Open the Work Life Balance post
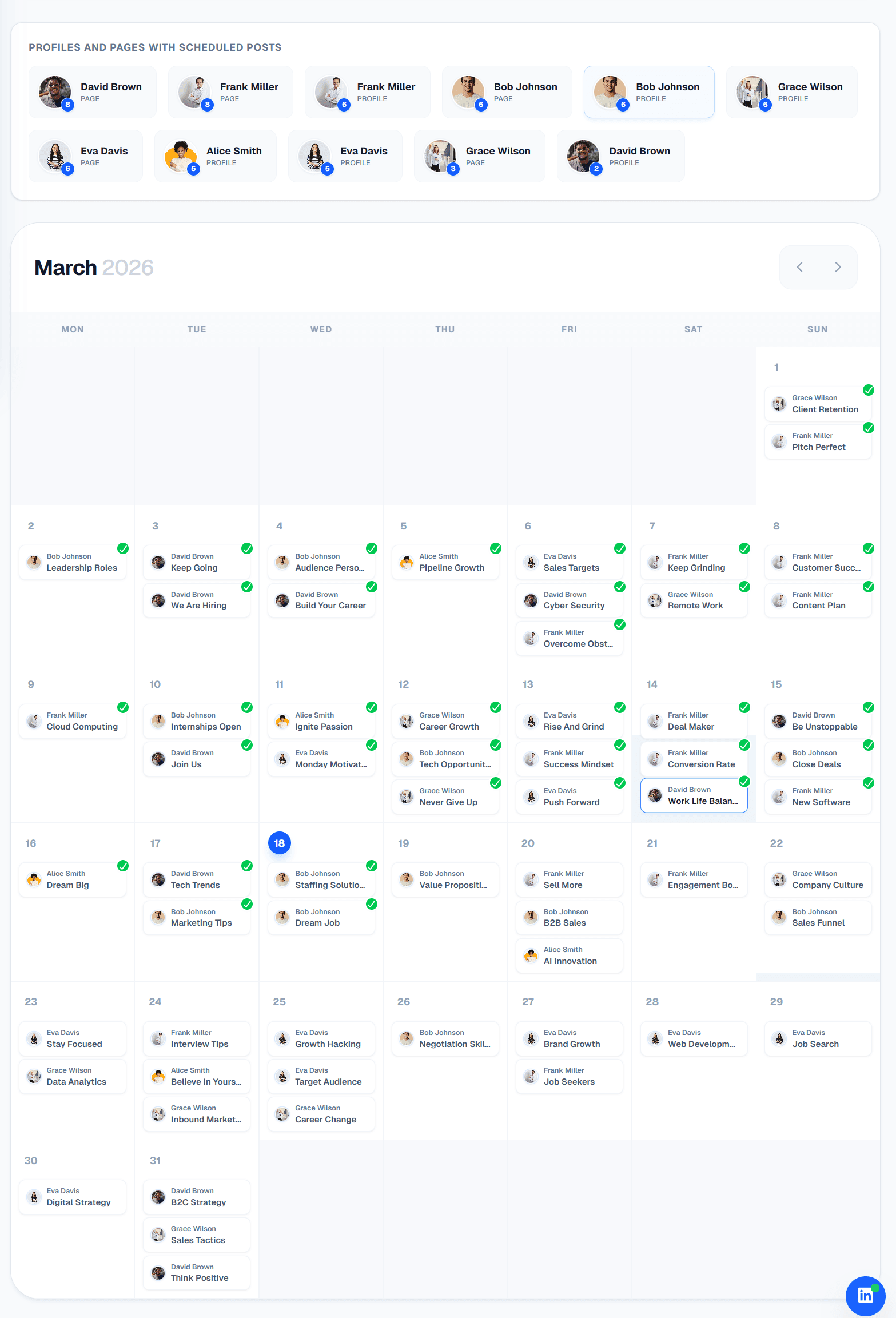Image resolution: width=896 pixels, height=1318 pixels. click(x=694, y=795)
